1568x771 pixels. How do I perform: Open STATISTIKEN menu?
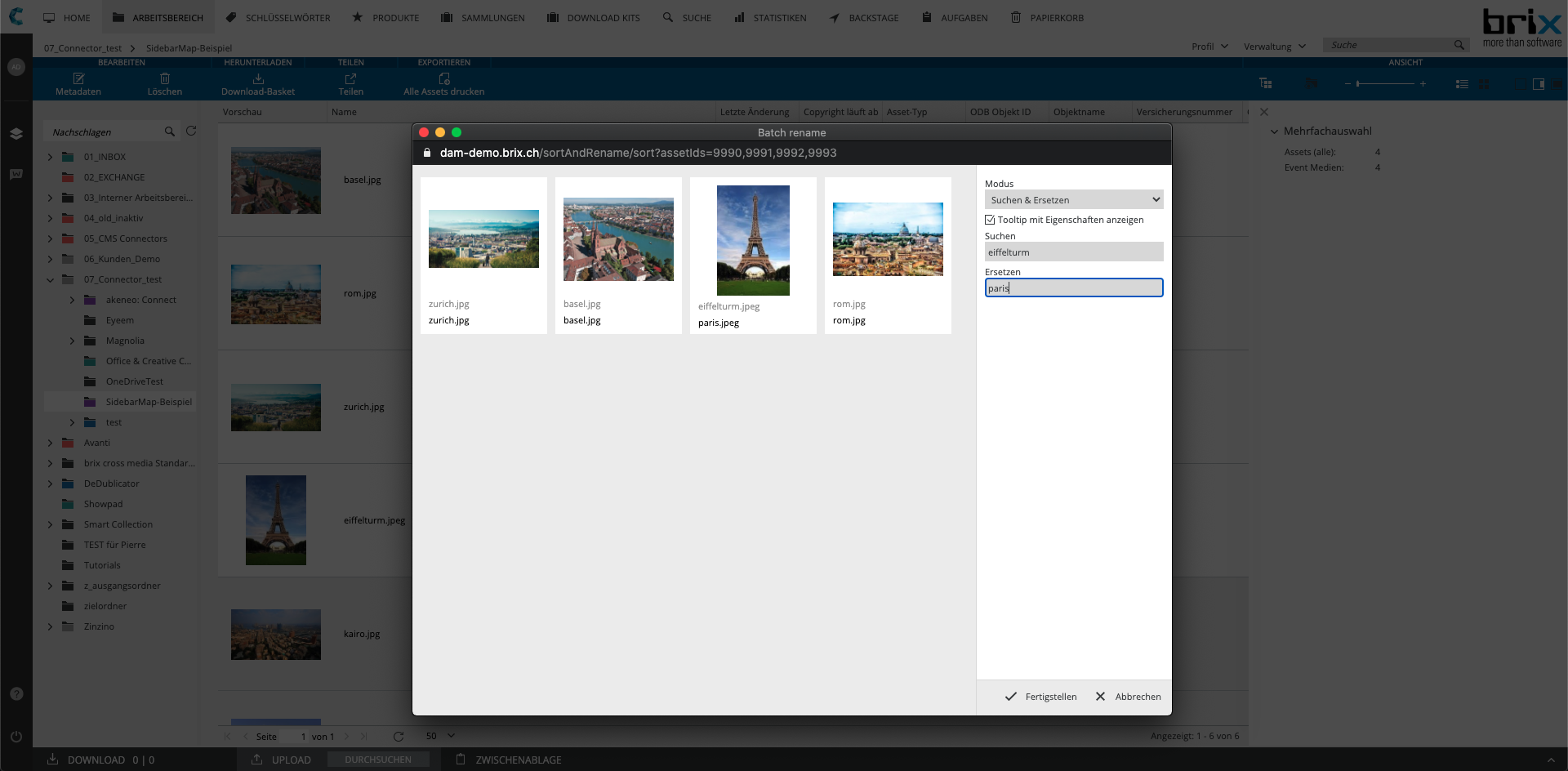770,17
